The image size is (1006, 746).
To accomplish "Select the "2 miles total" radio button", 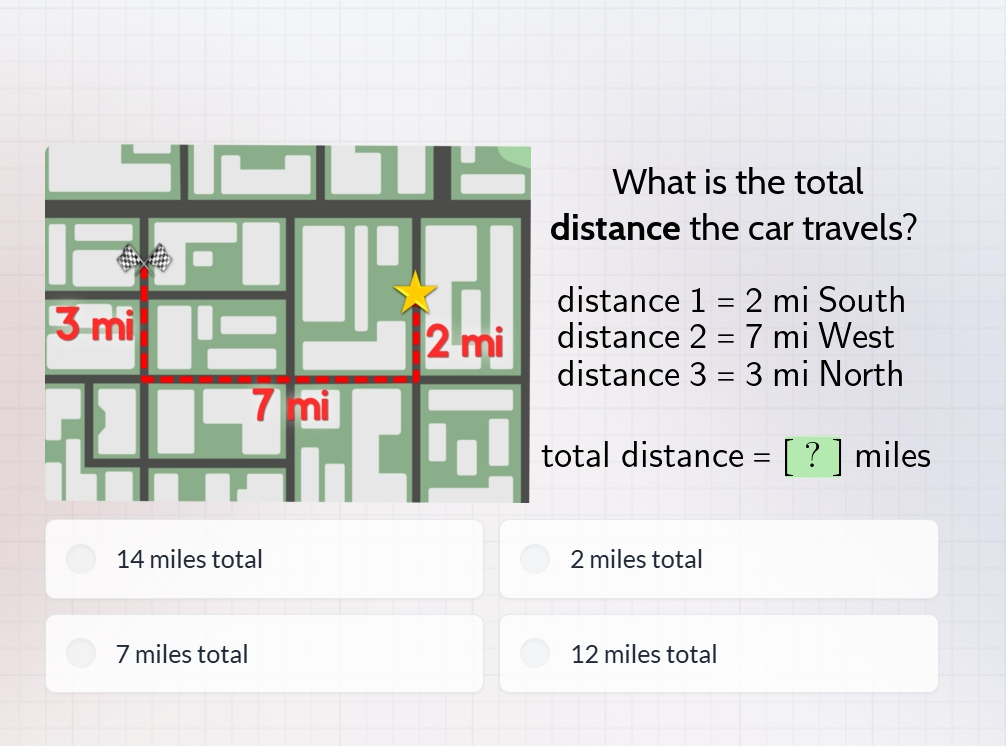I will [x=535, y=559].
